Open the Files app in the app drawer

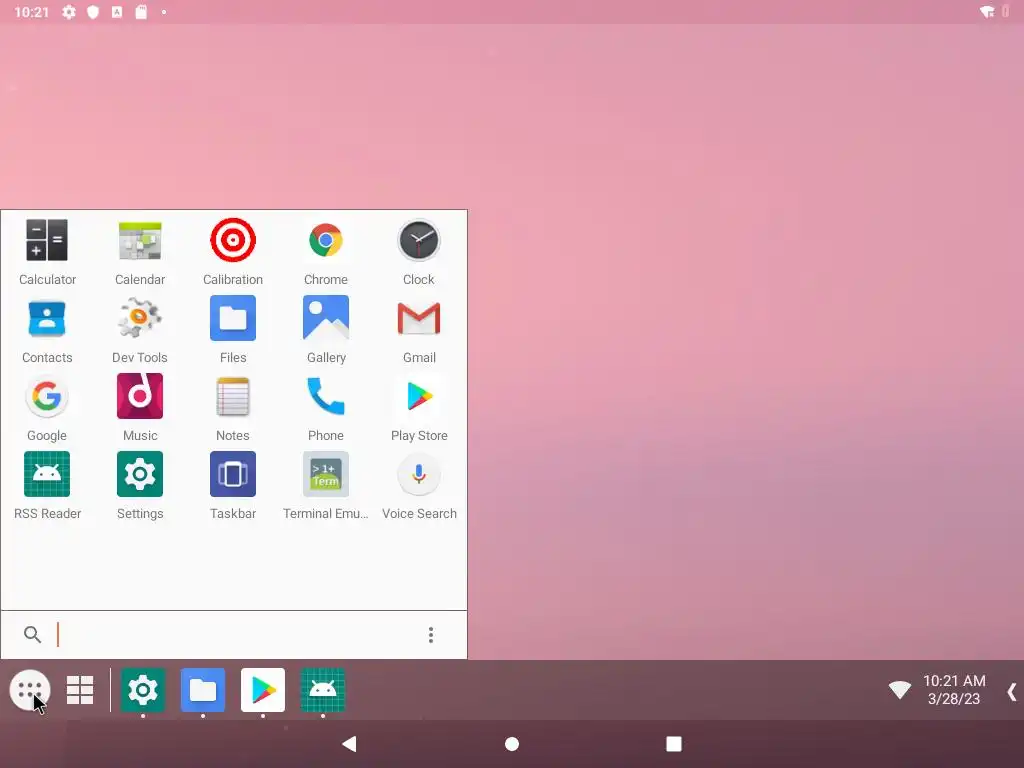233,330
